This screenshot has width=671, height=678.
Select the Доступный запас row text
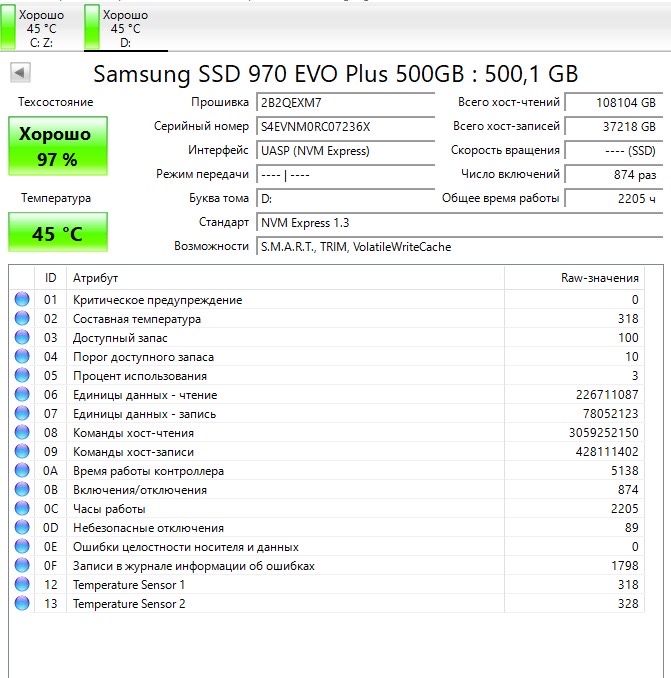(120, 338)
